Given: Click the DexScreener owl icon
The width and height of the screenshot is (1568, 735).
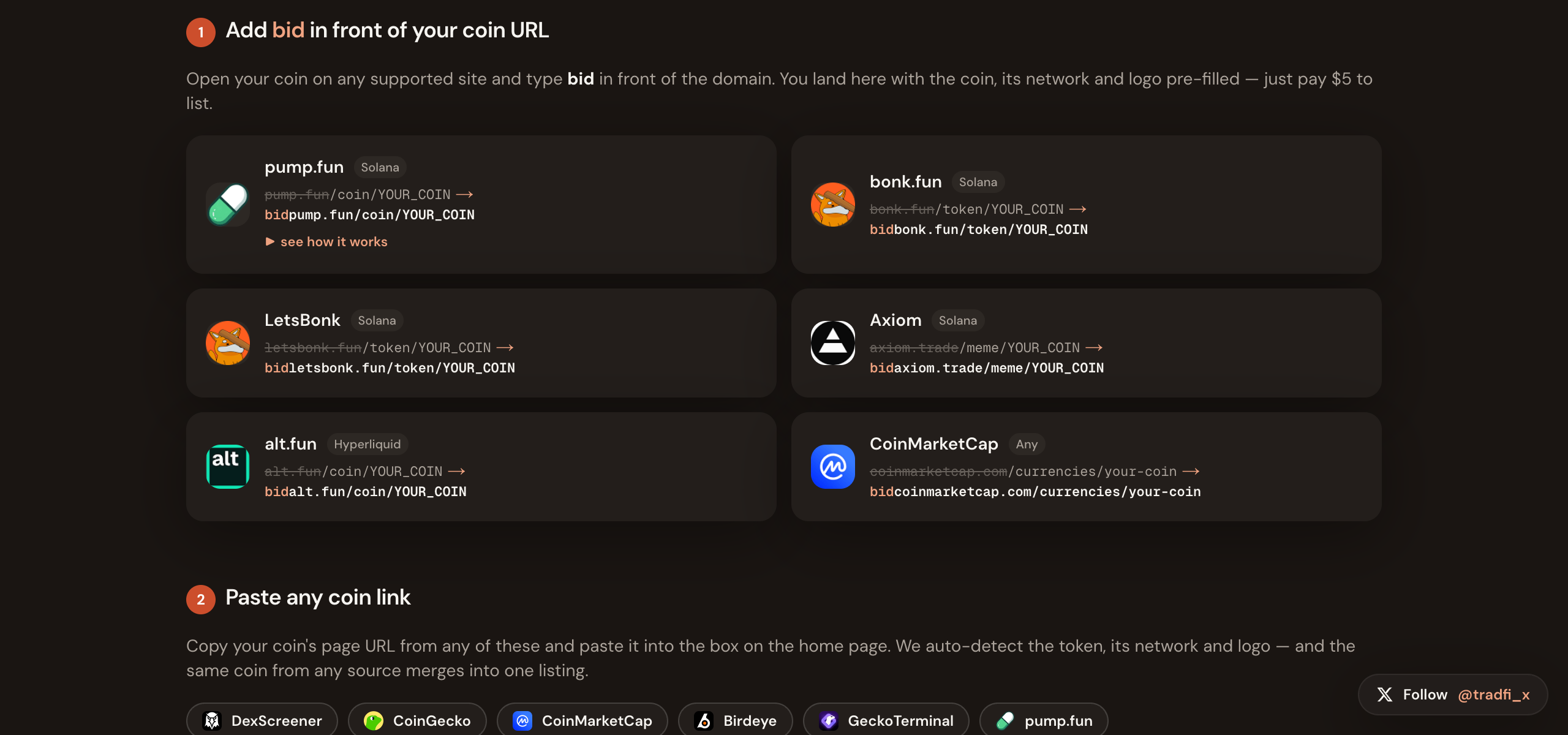Looking at the screenshot, I should tap(212, 721).
